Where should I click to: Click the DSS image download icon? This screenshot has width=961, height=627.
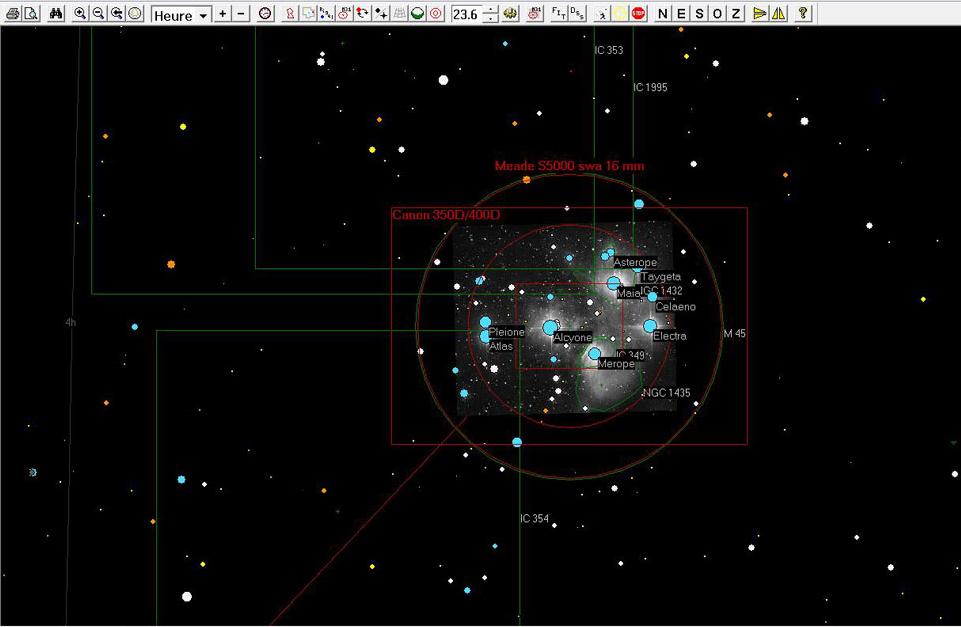[x=577, y=13]
